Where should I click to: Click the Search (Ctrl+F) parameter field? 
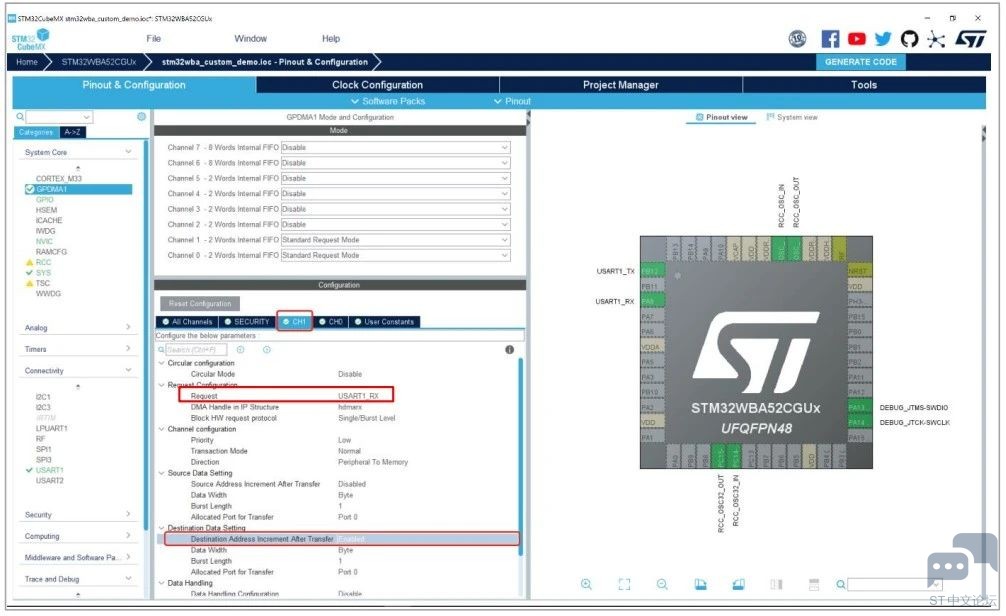196,350
